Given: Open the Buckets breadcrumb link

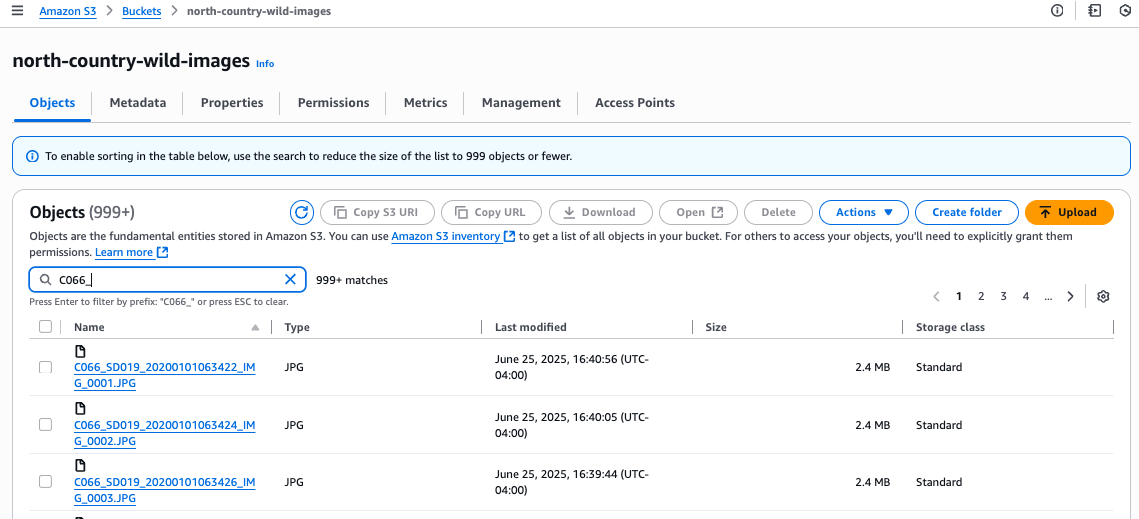Looking at the screenshot, I should pyautogui.click(x=142, y=12).
